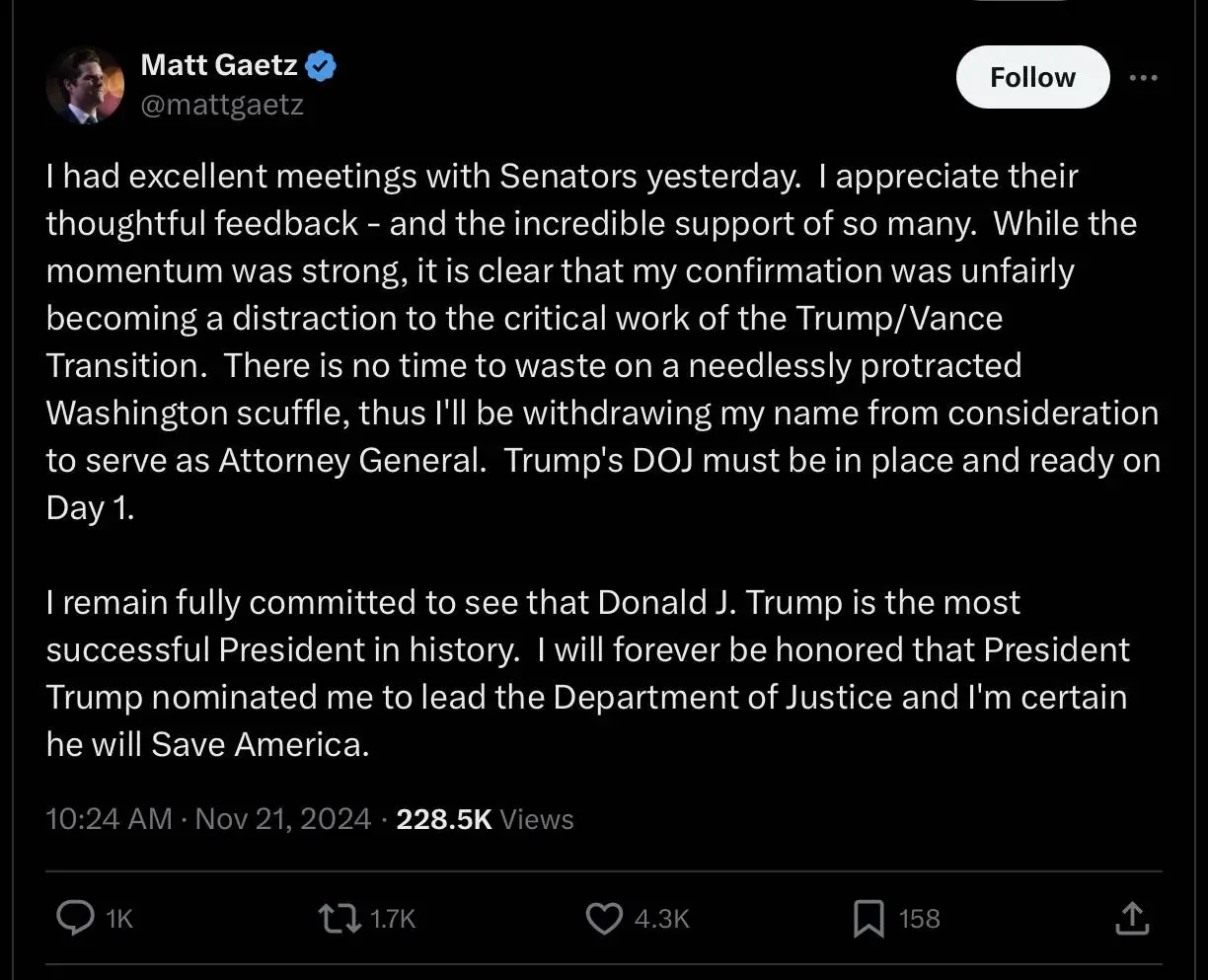Click the 1.7K reposts count

[x=393, y=919]
